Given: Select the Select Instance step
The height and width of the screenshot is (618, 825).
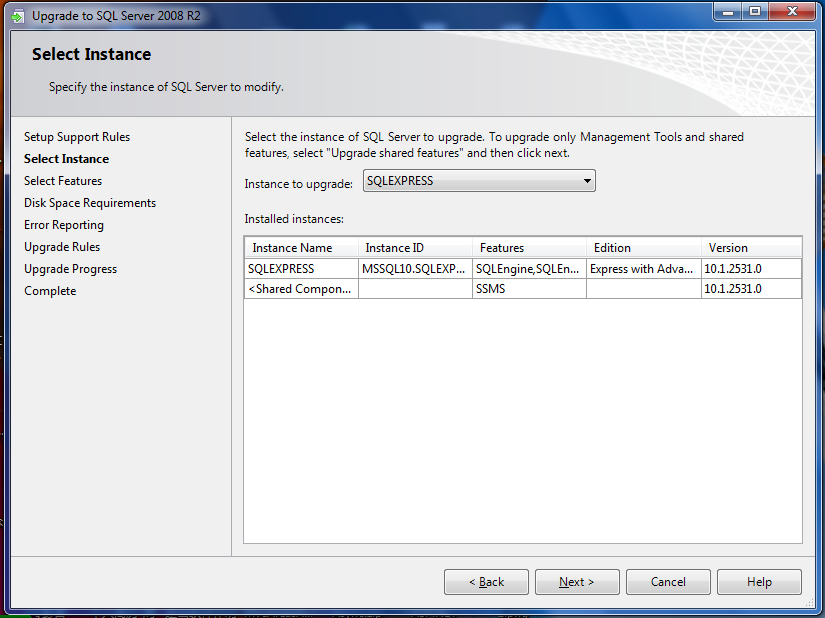Looking at the screenshot, I should pyautogui.click(x=66, y=159).
